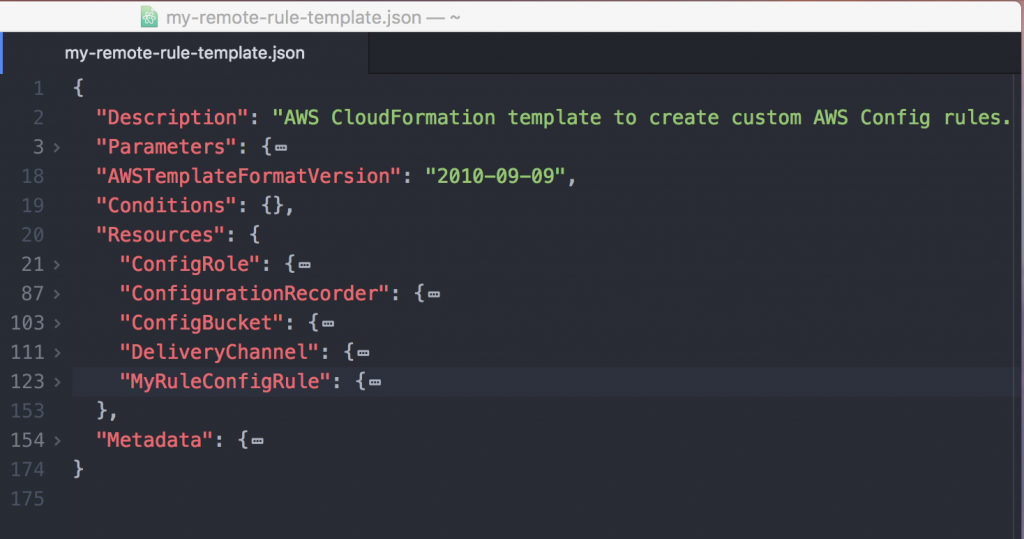Select the my-remote-rule-template.json tab
This screenshot has height=539, width=1024.
185,53
